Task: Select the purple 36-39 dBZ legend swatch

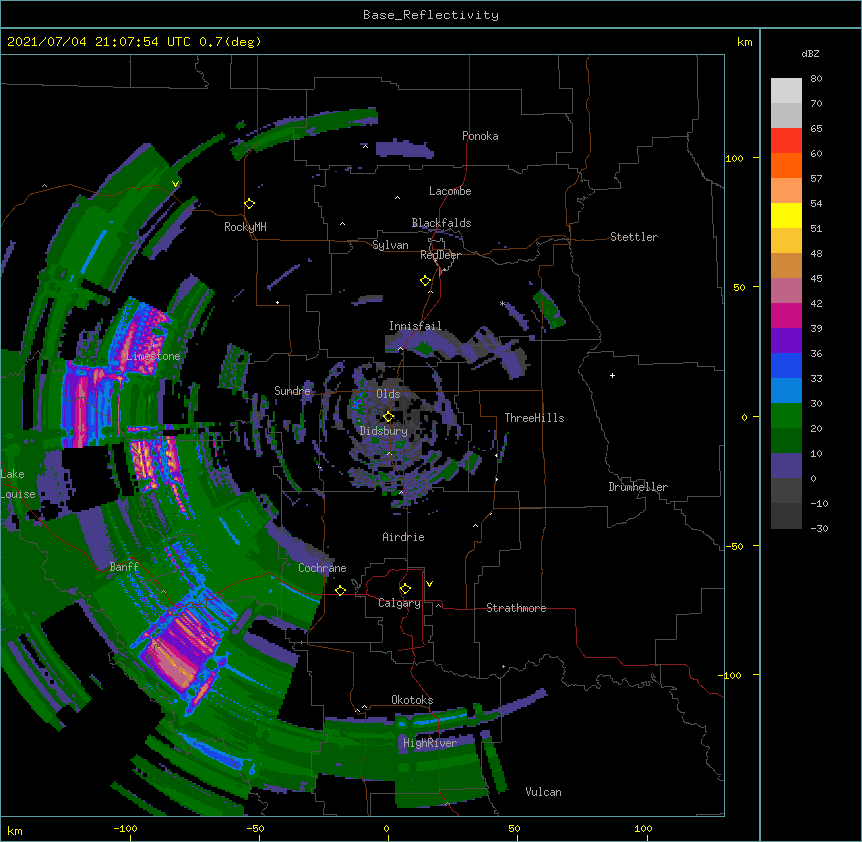Action: click(x=786, y=341)
